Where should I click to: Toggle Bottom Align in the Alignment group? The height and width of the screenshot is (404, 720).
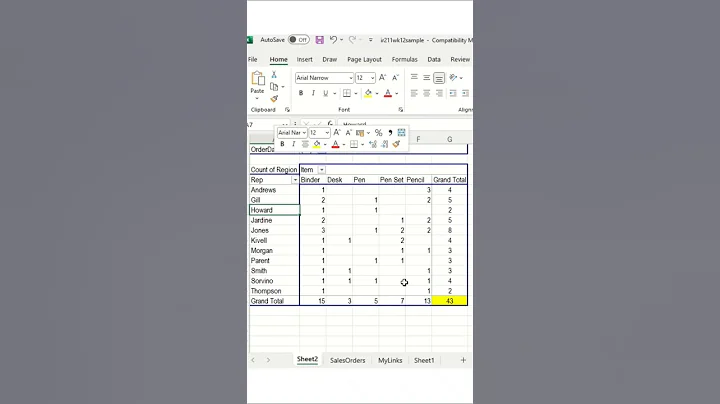[x=439, y=78]
